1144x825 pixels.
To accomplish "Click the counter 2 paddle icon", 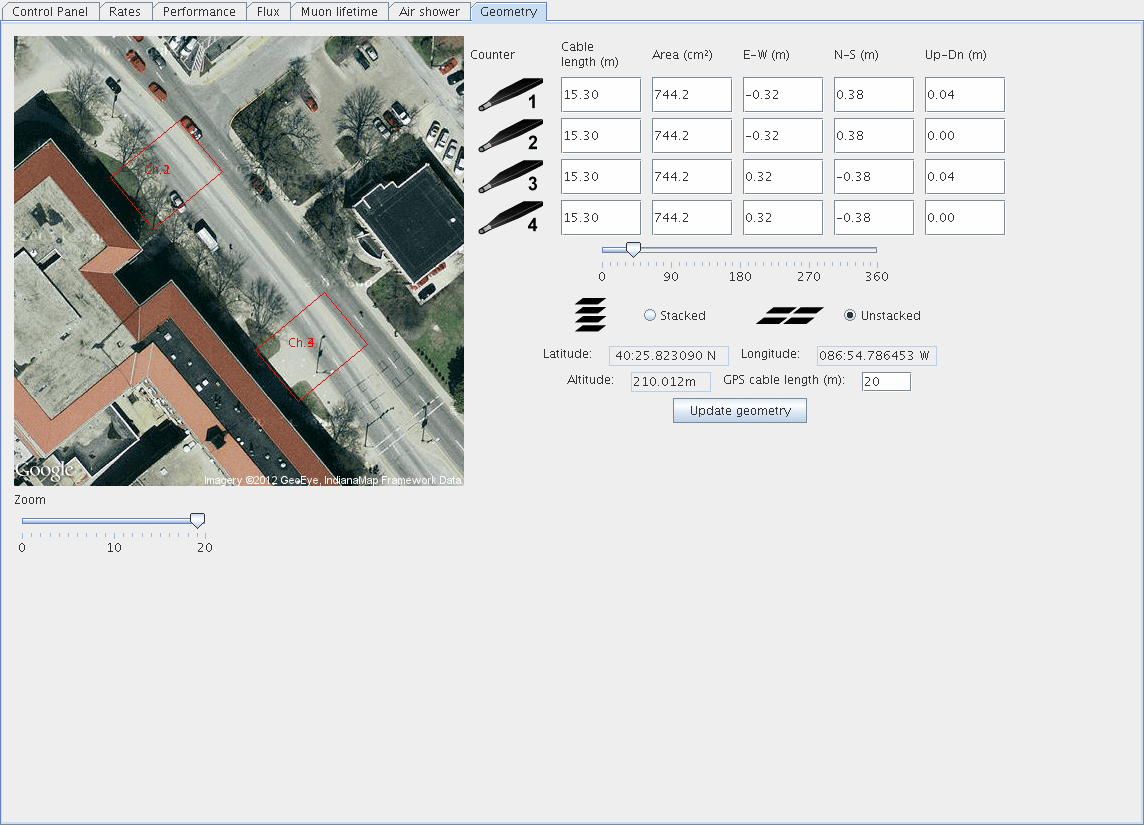I will tap(510, 135).
